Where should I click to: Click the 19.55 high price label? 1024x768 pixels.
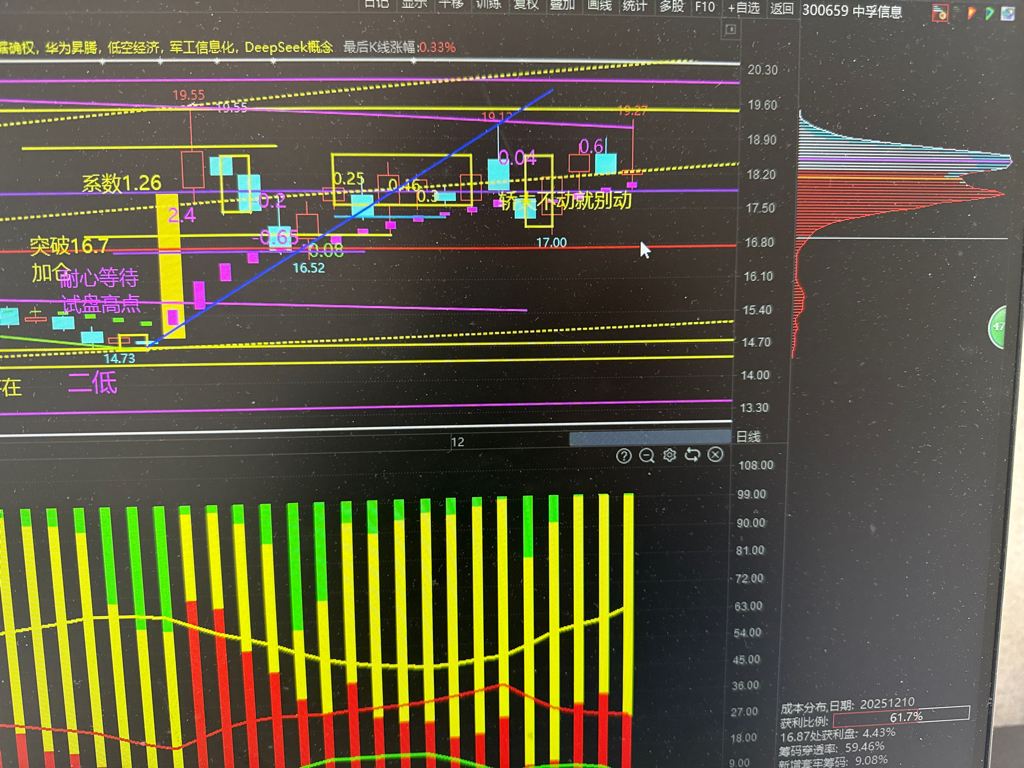pos(189,95)
